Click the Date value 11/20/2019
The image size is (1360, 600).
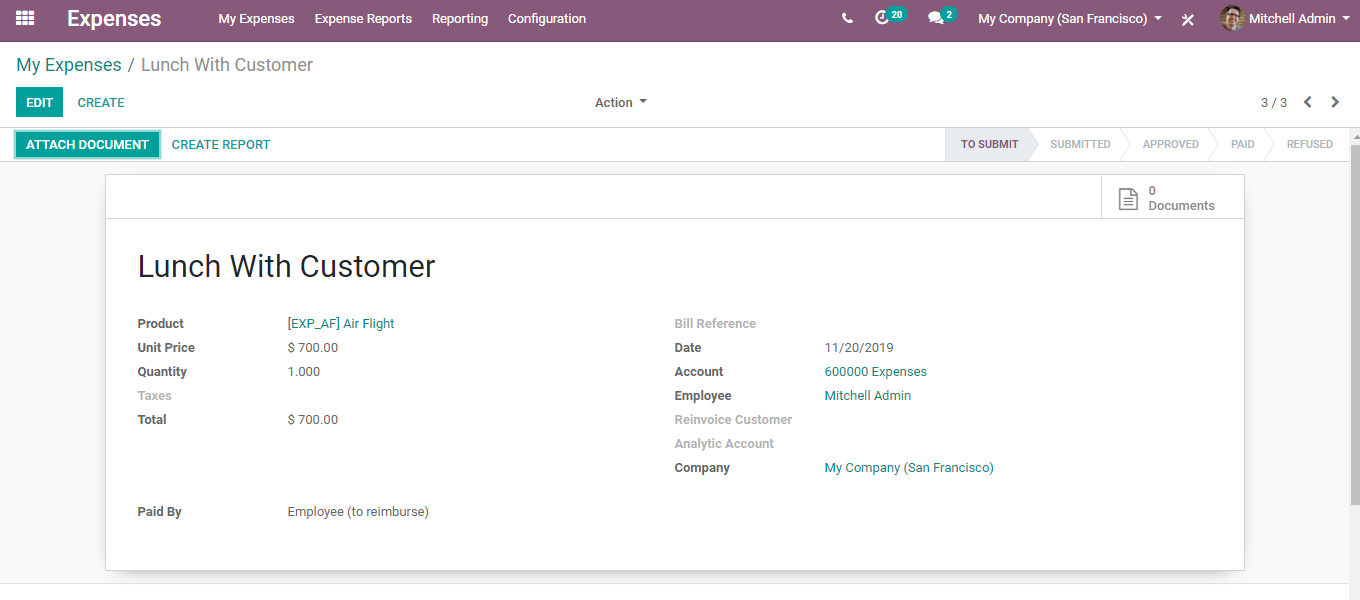(859, 347)
